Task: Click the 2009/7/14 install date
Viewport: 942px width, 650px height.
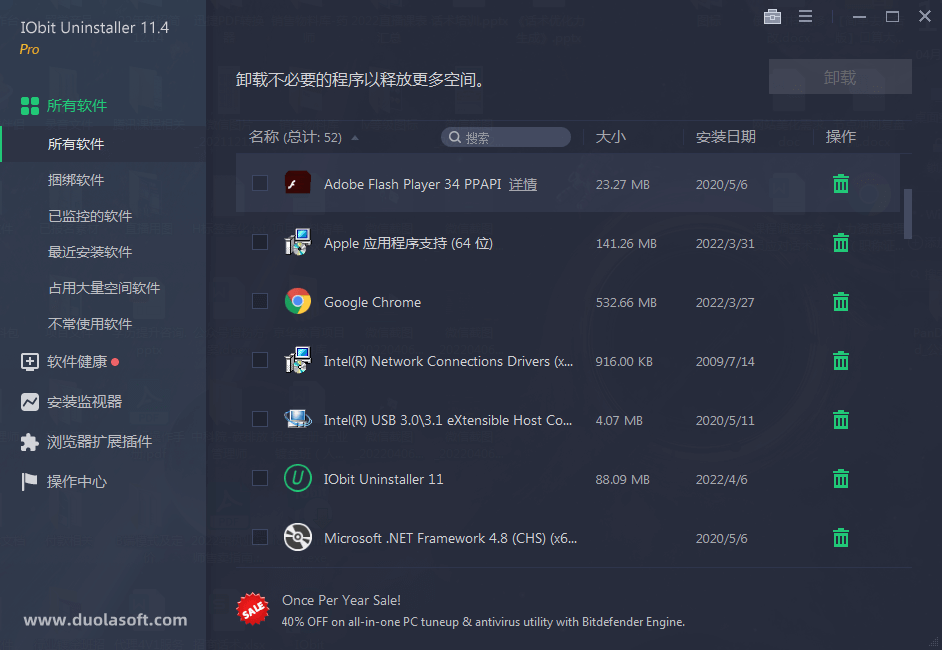Action: click(x=725, y=362)
